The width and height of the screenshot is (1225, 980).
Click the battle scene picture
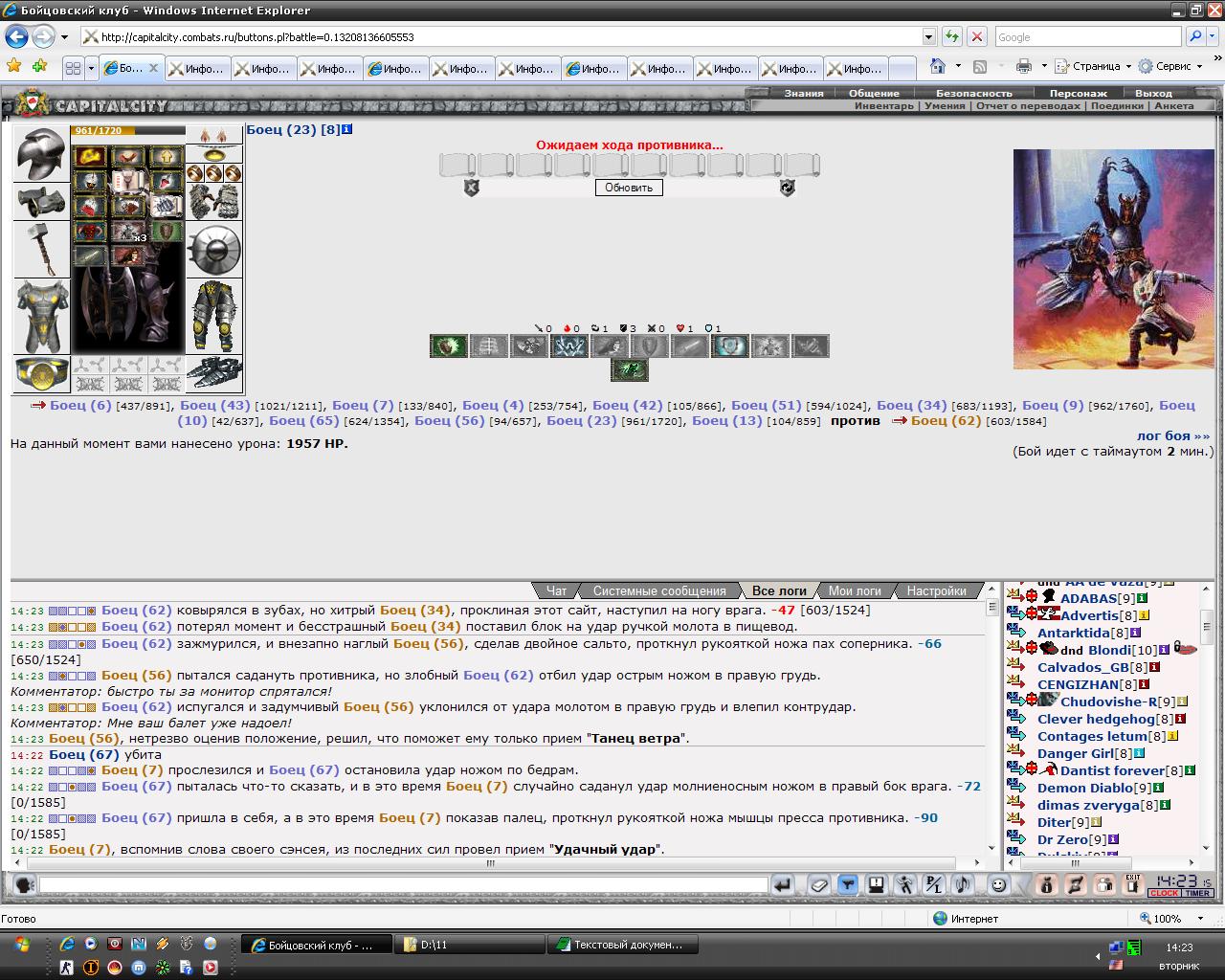click(1113, 258)
